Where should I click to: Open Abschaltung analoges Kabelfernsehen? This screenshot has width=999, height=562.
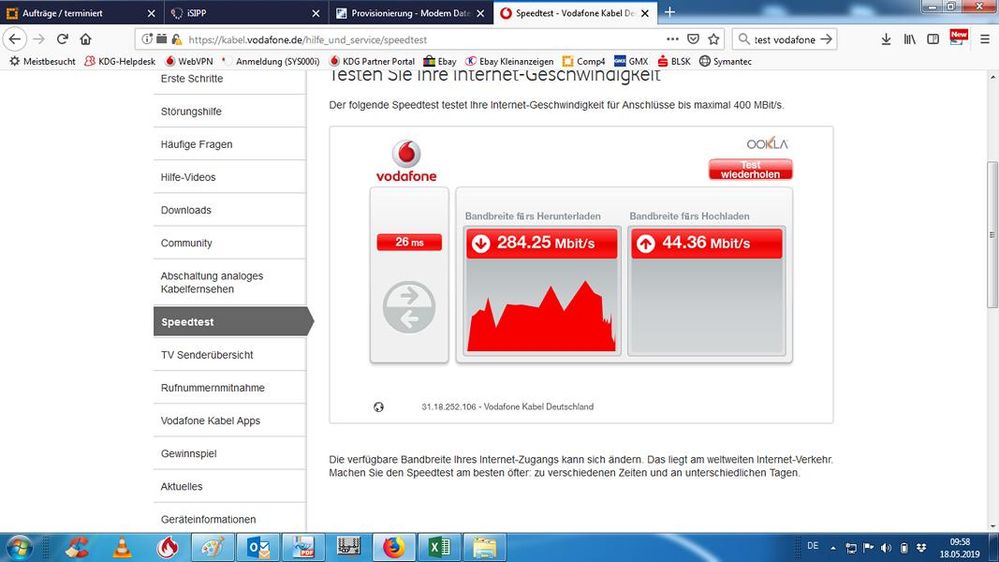click(212, 282)
